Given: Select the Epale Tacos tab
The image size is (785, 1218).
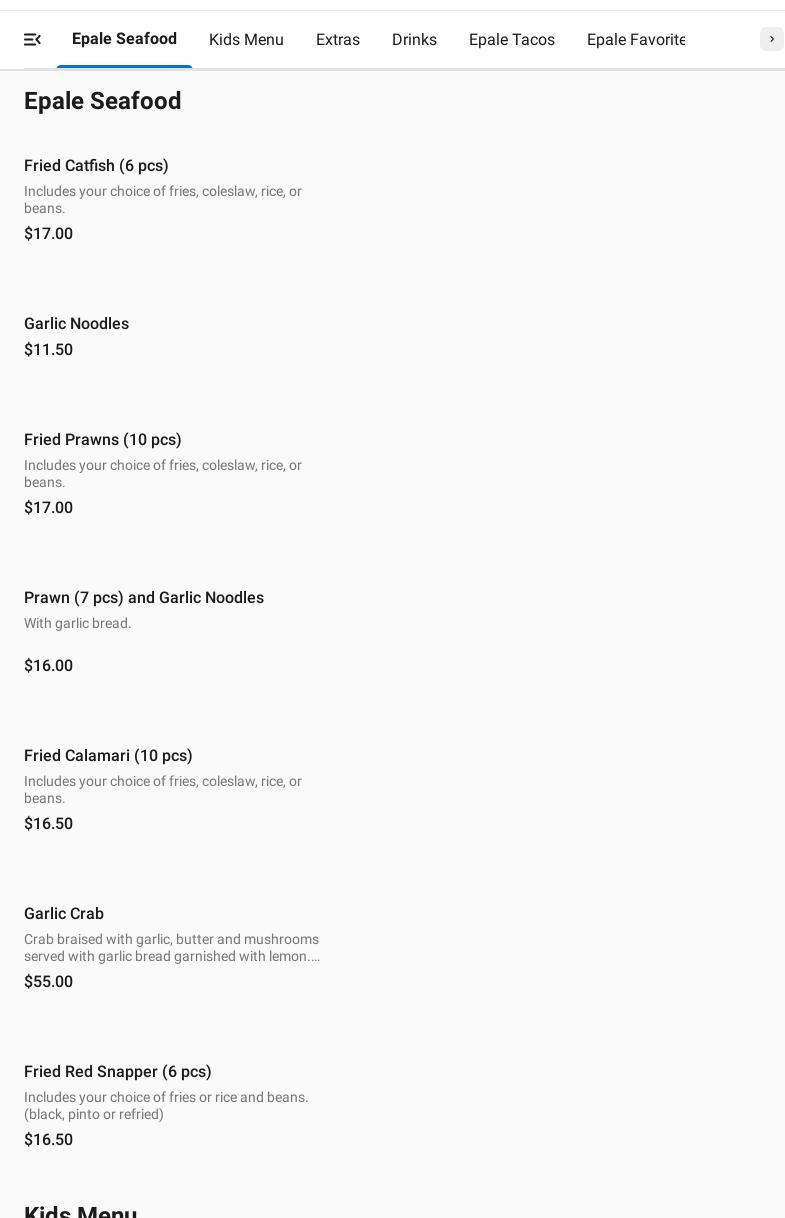Looking at the screenshot, I should point(511,40).
